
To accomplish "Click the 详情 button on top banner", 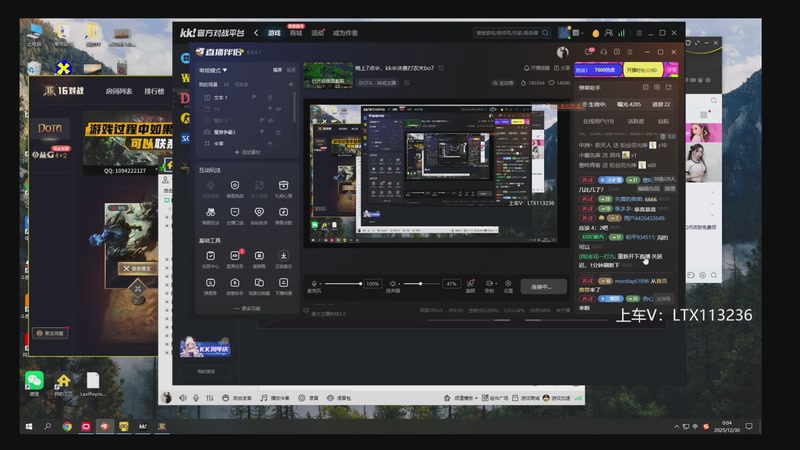I will click(671, 70).
